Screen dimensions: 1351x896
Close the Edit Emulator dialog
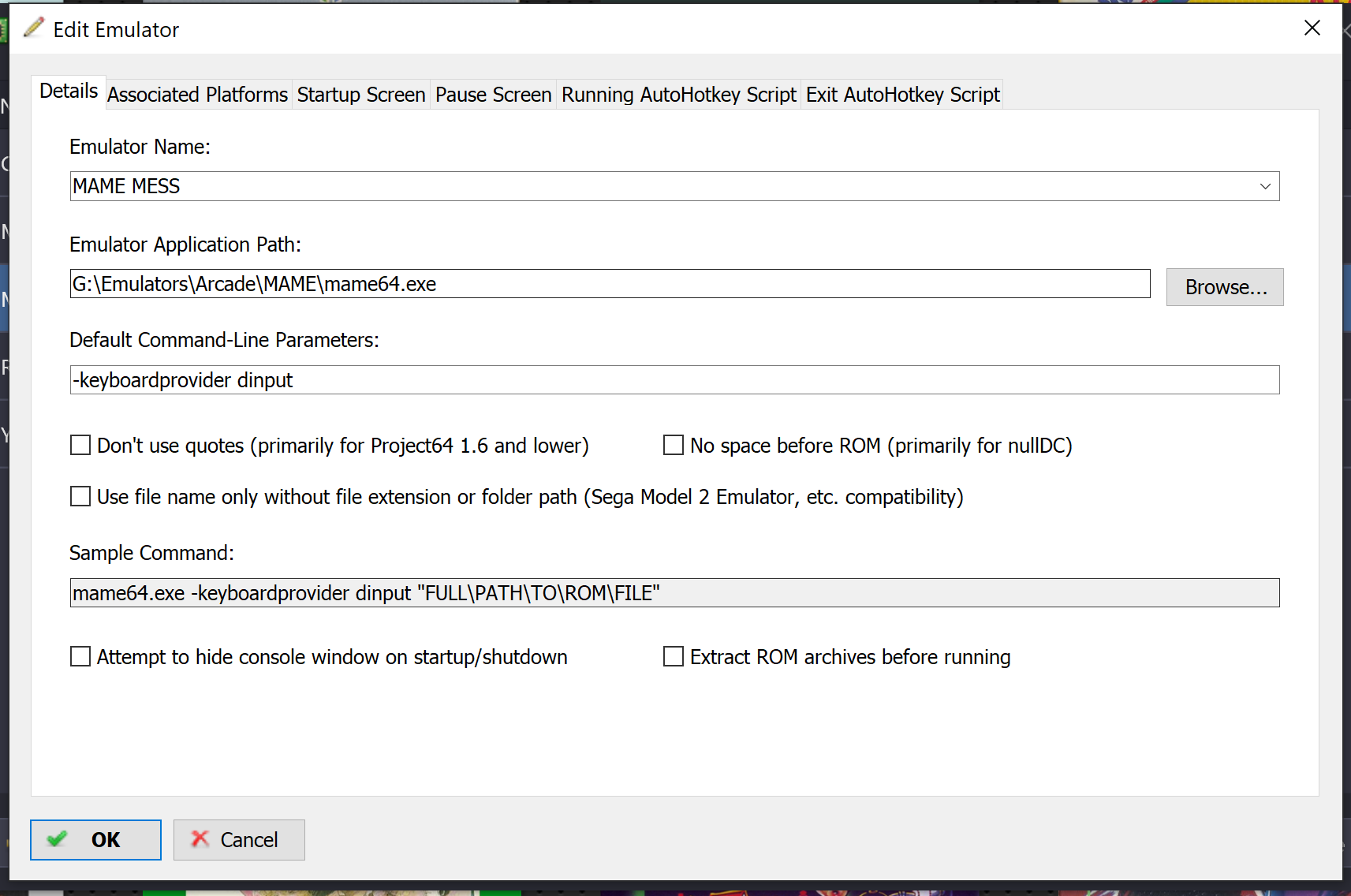click(1312, 28)
